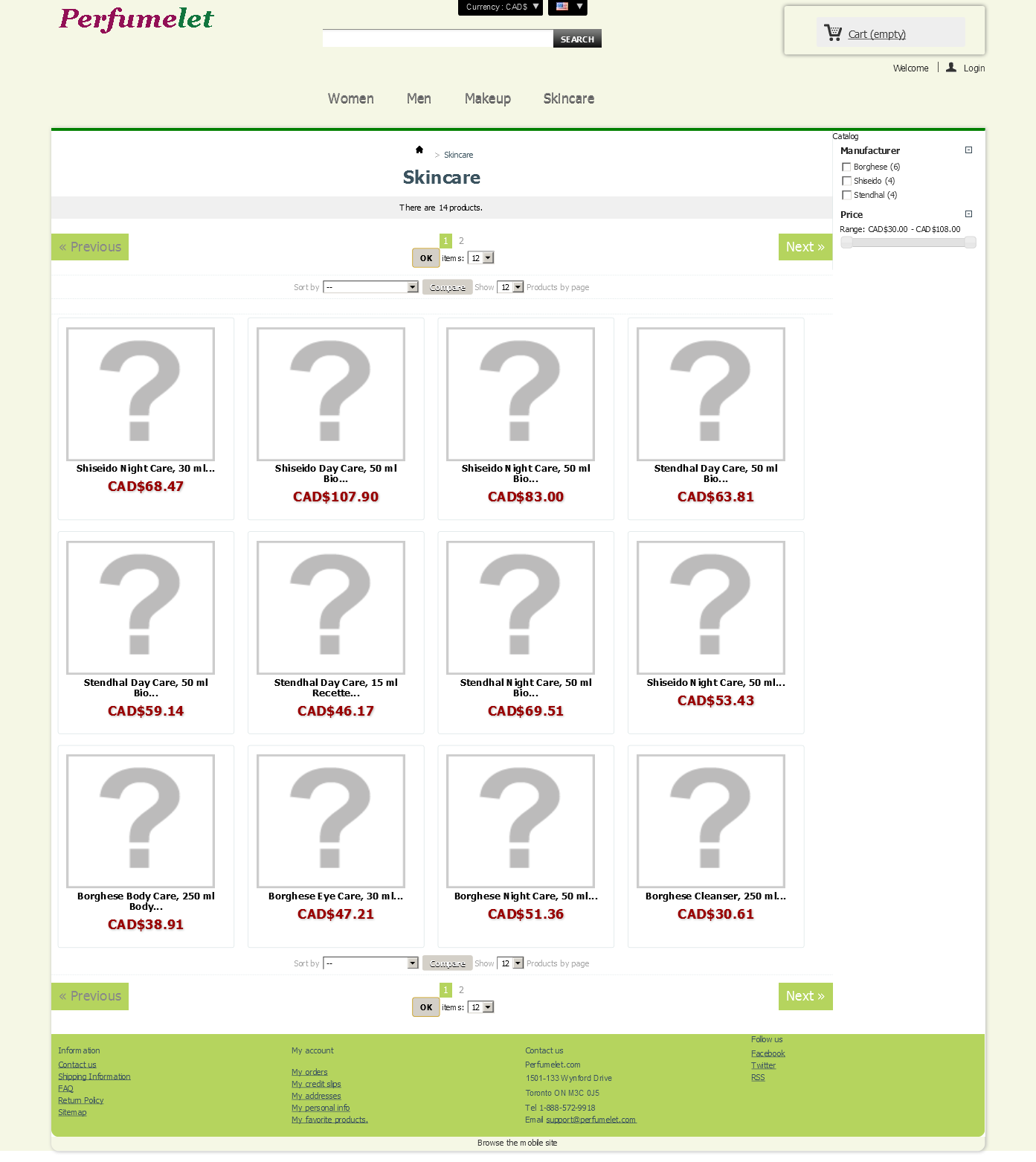The image size is (1036, 1162).
Task: Click the top Next » button
Action: 805,247
